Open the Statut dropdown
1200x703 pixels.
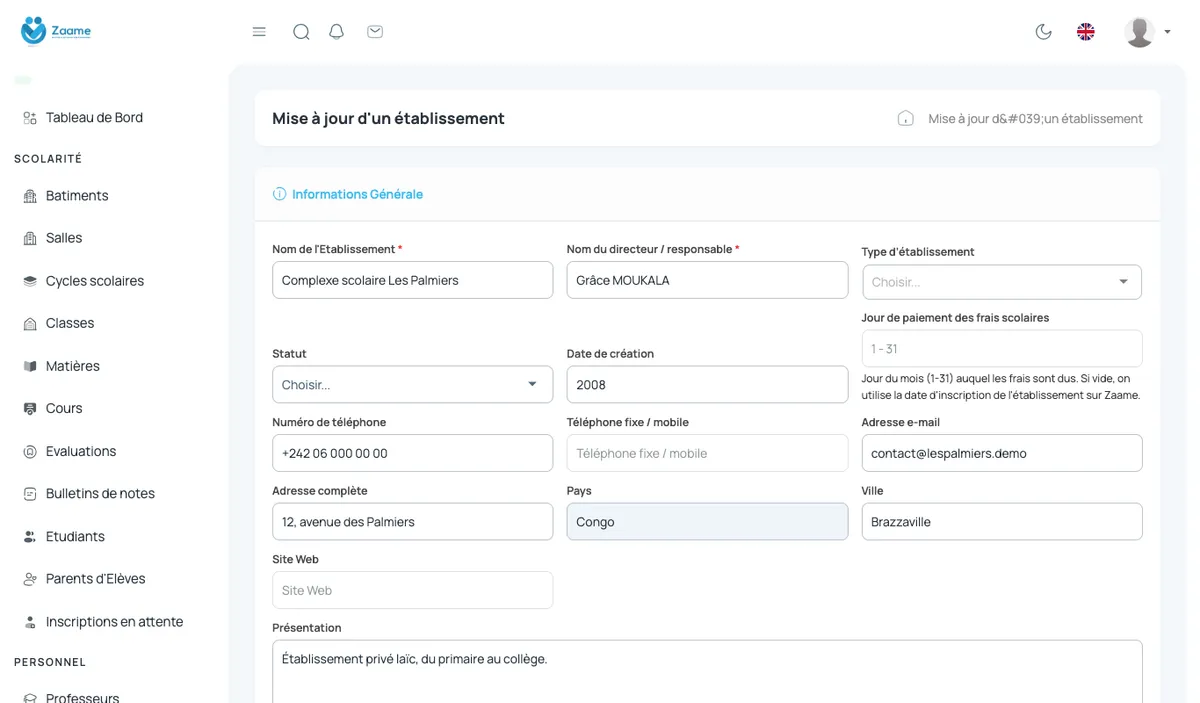pyautogui.click(x=412, y=385)
